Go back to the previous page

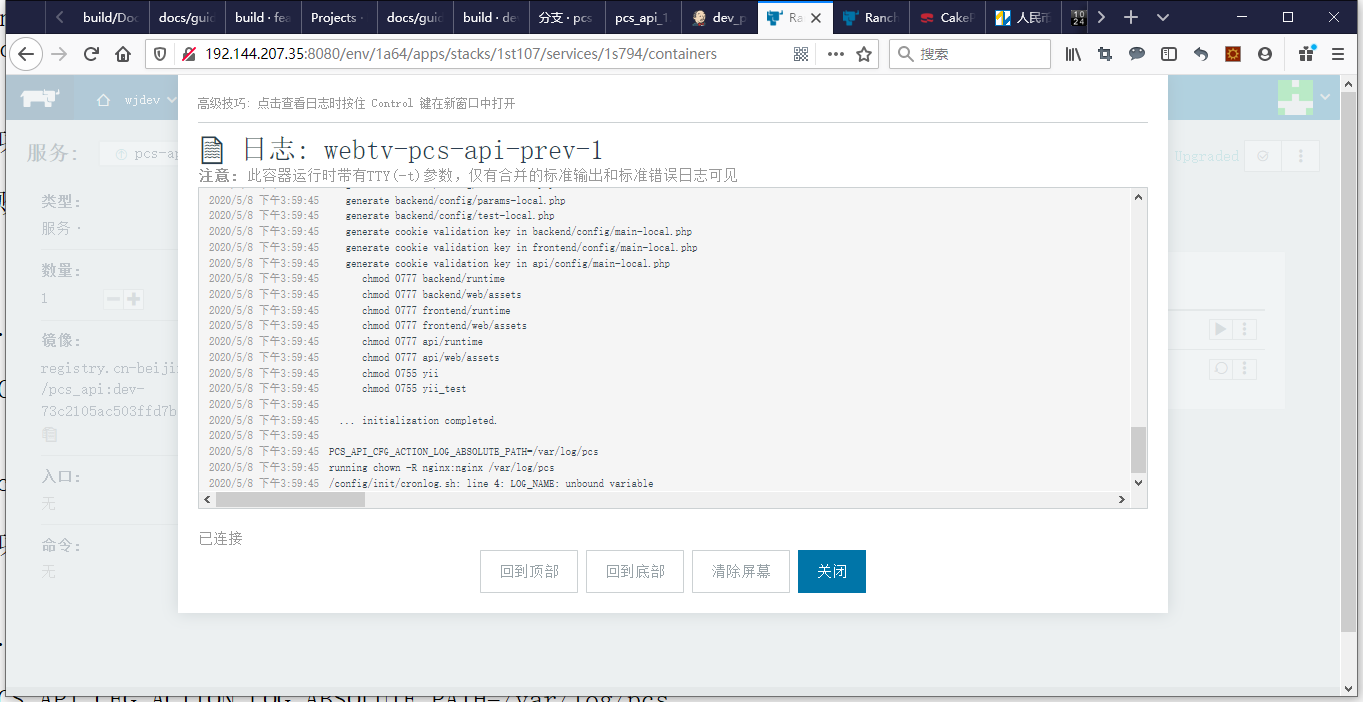[26, 54]
